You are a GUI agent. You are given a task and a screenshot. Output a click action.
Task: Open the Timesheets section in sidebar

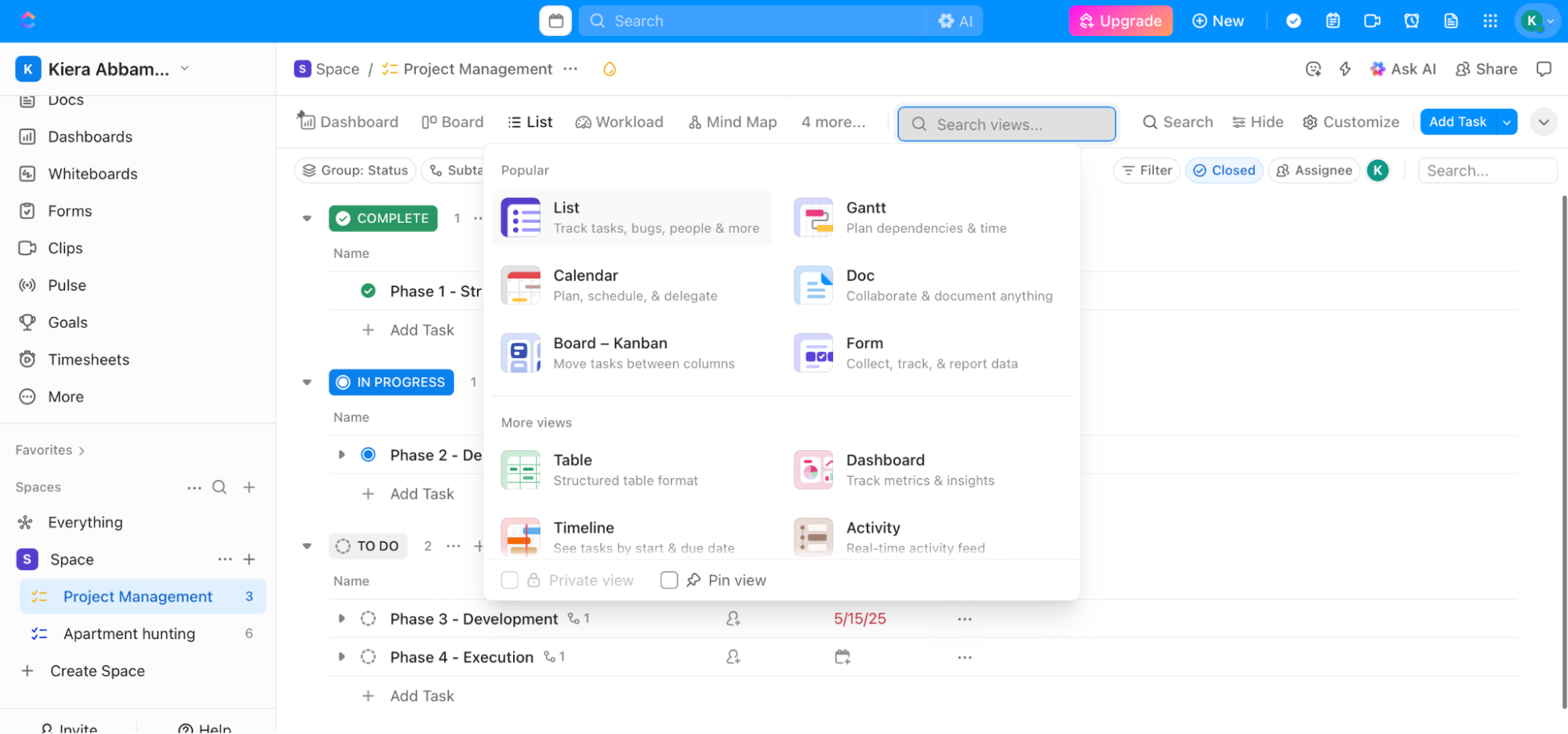pyautogui.click(x=87, y=359)
